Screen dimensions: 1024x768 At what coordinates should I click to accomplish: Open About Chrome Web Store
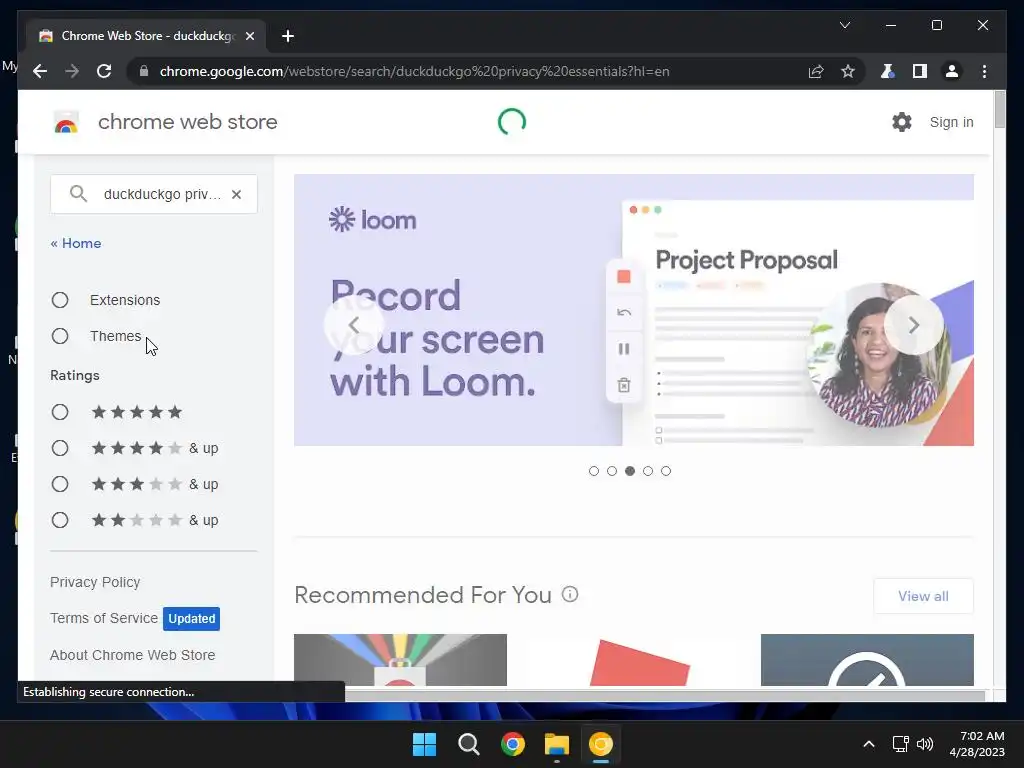(133, 655)
